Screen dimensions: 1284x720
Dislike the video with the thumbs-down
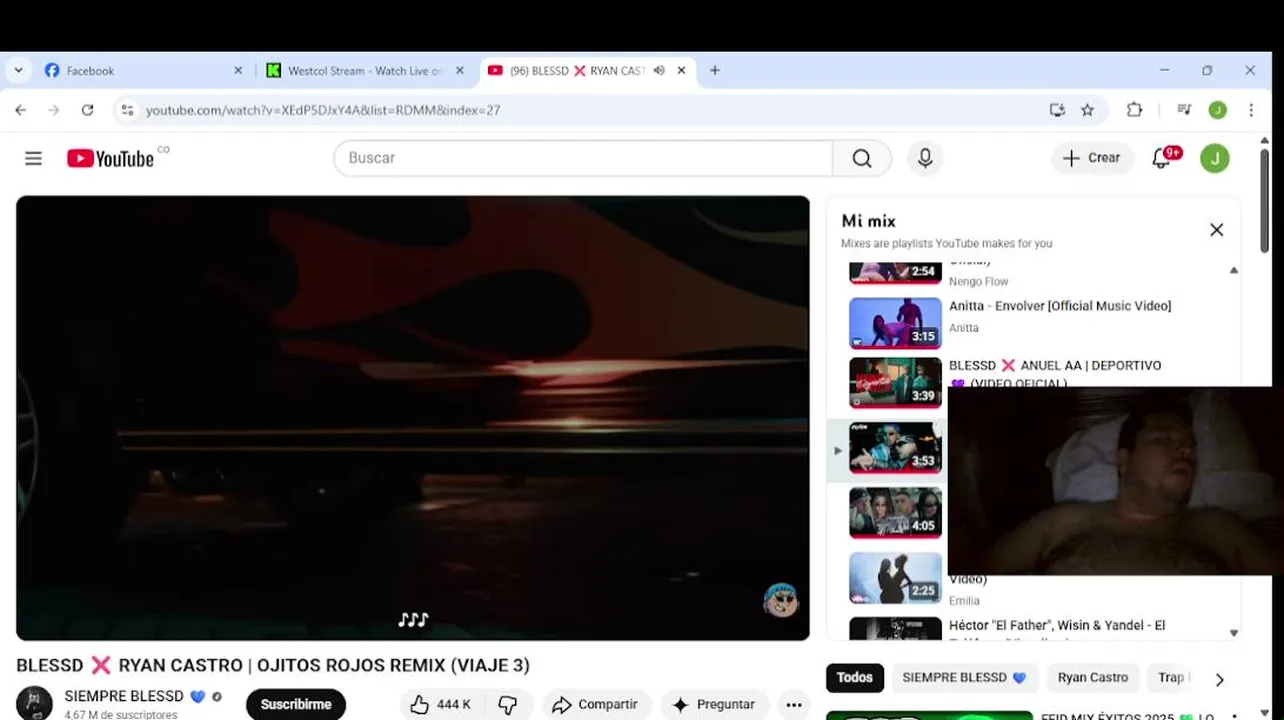point(508,705)
